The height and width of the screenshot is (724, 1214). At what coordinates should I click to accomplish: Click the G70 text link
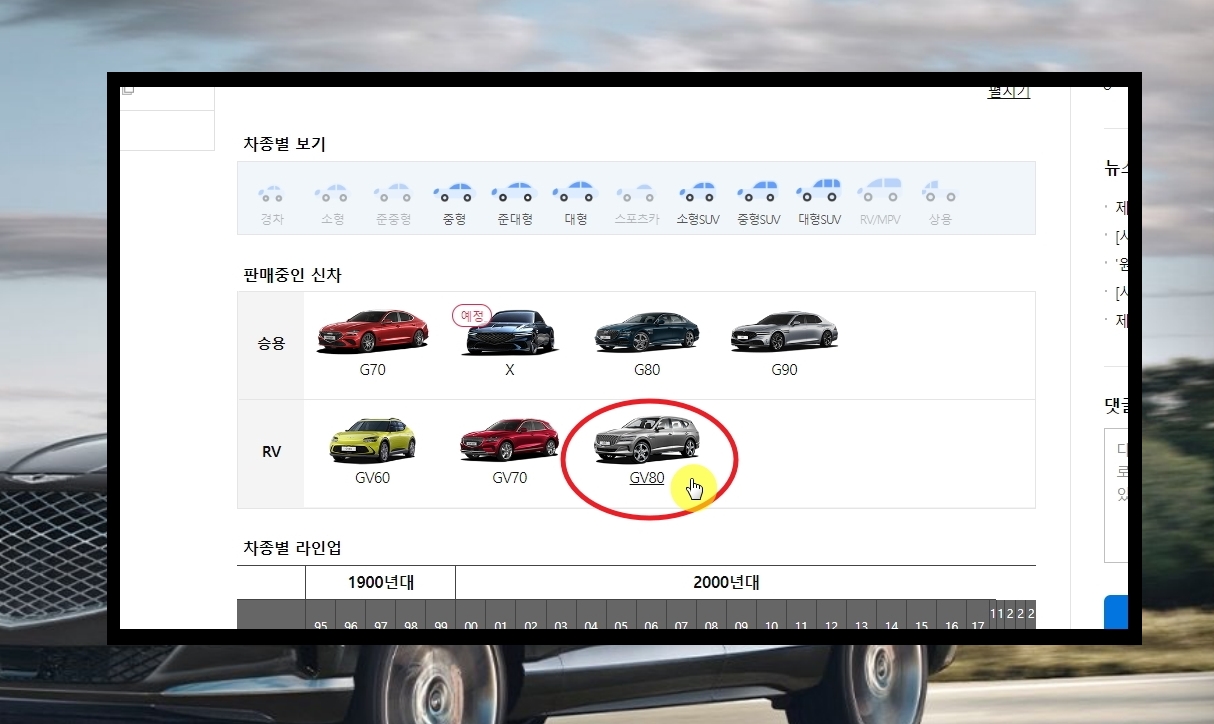[x=373, y=370]
